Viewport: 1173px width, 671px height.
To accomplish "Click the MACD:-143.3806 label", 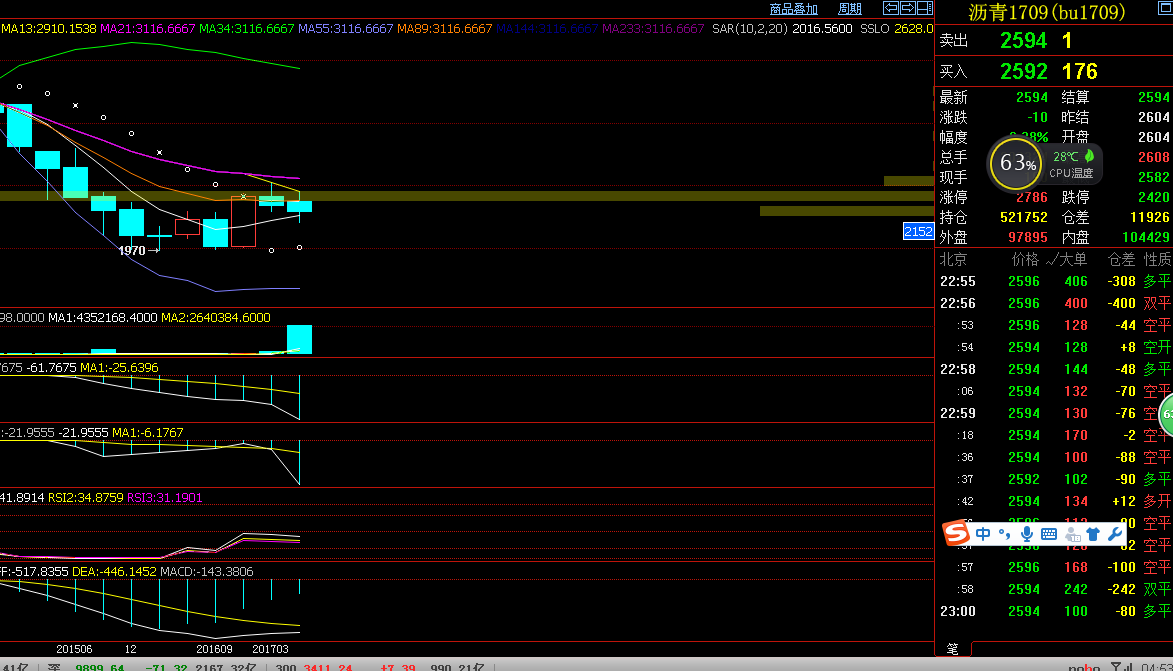I will 207,572.
